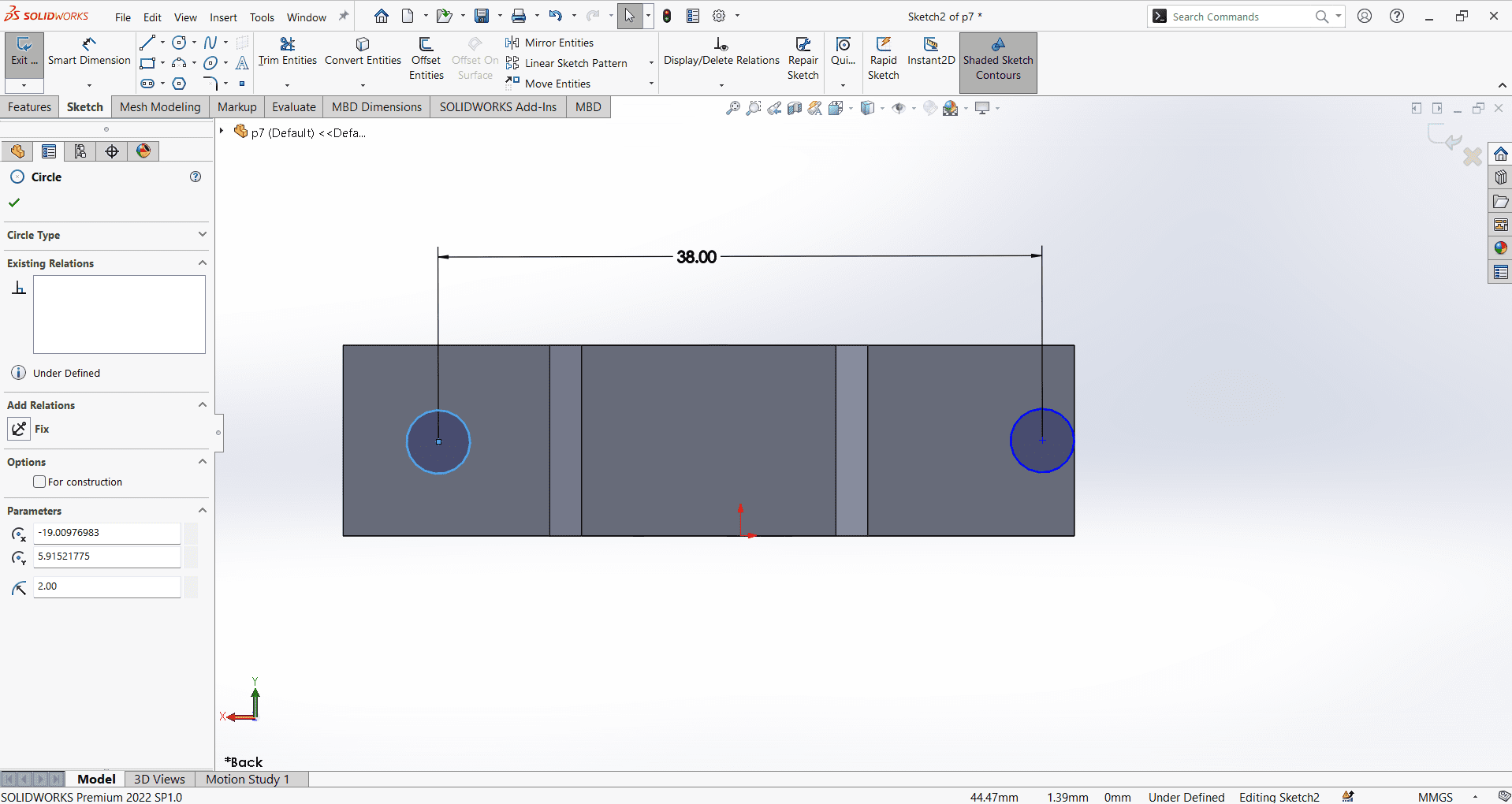Viewport: 1512px width, 804px height.
Task: Select the Ellipse sketch tool
Action: coord(210,63)
